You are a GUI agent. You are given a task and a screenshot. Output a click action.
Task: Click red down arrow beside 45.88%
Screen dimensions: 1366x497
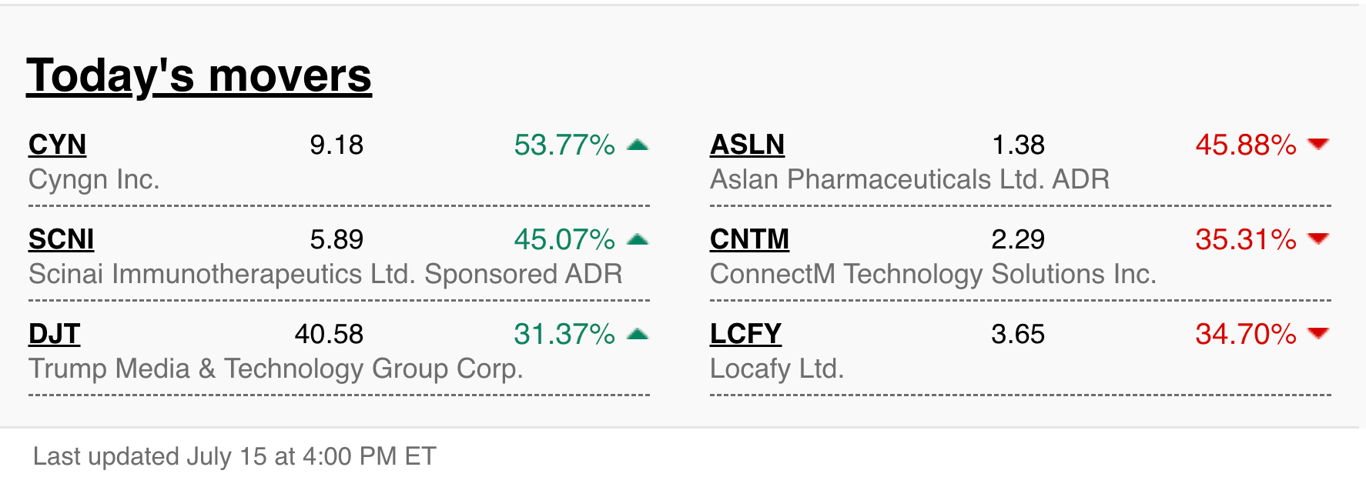pos(1318,145)
